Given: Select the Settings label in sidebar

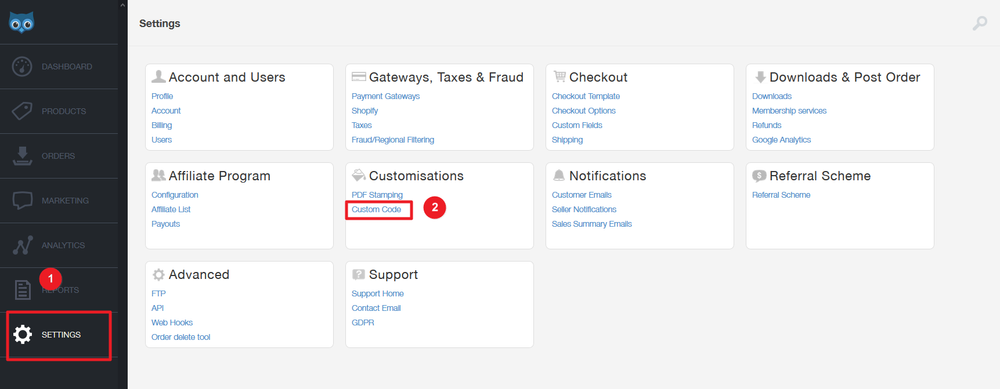Looking at the screenshot, I should pyautogui.click(x=61, y=334).
